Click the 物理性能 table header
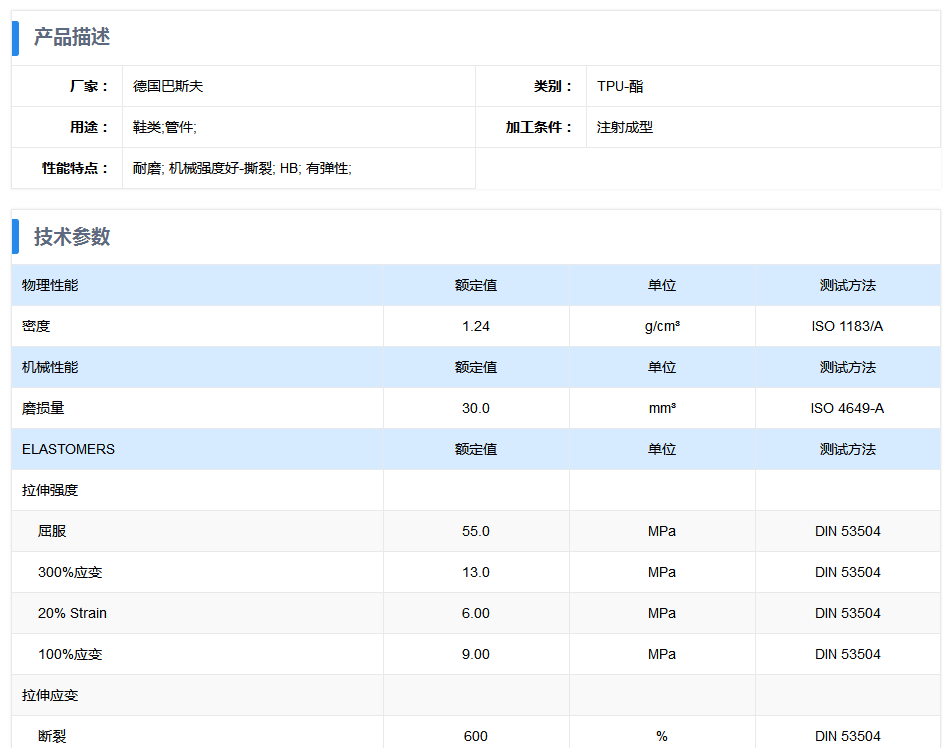943x748 pixels. point(50,286)
